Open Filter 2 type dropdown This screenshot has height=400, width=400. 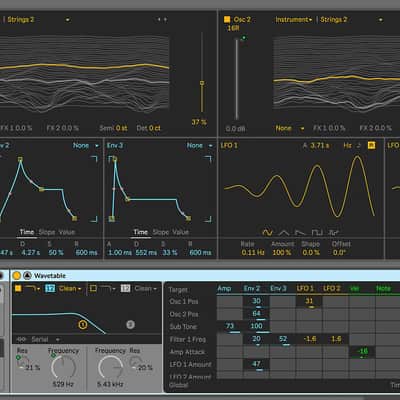pyautogui.click(x=108, y=288)
